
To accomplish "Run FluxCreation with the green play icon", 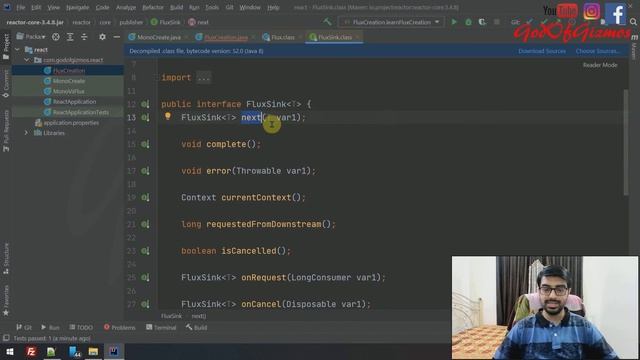I will [x=453, y=22].
